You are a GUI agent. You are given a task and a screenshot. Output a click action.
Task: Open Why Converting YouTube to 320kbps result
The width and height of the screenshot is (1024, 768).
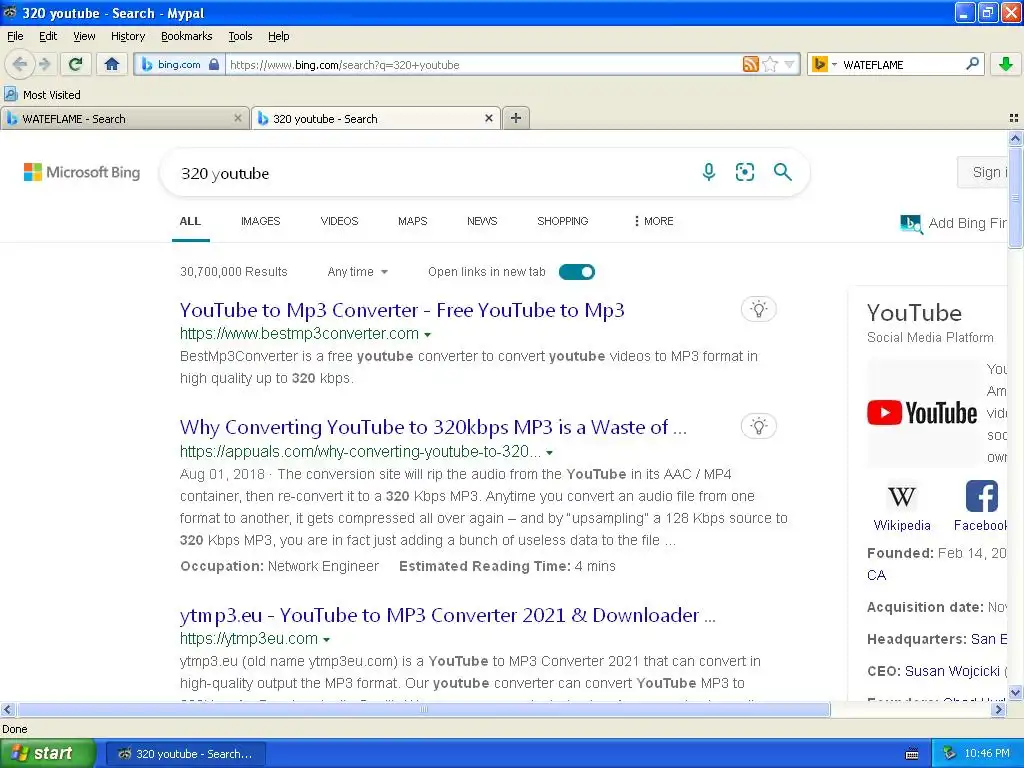coord(433,427)
